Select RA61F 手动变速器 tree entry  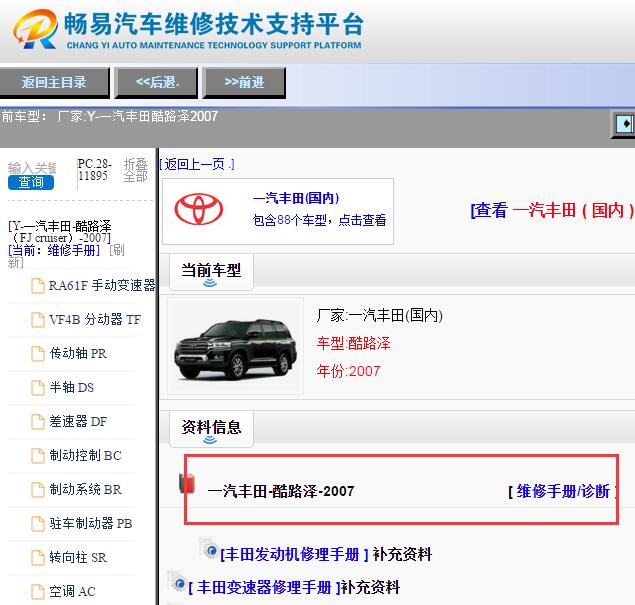(x=102, y=285)
